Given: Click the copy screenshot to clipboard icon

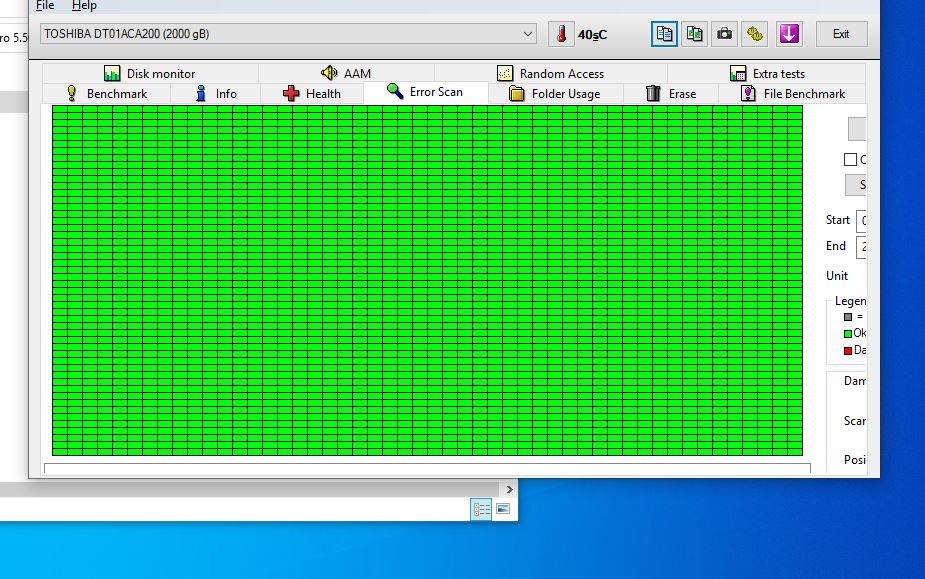Looking at the screenshot, I should click(x=694, y=34).
